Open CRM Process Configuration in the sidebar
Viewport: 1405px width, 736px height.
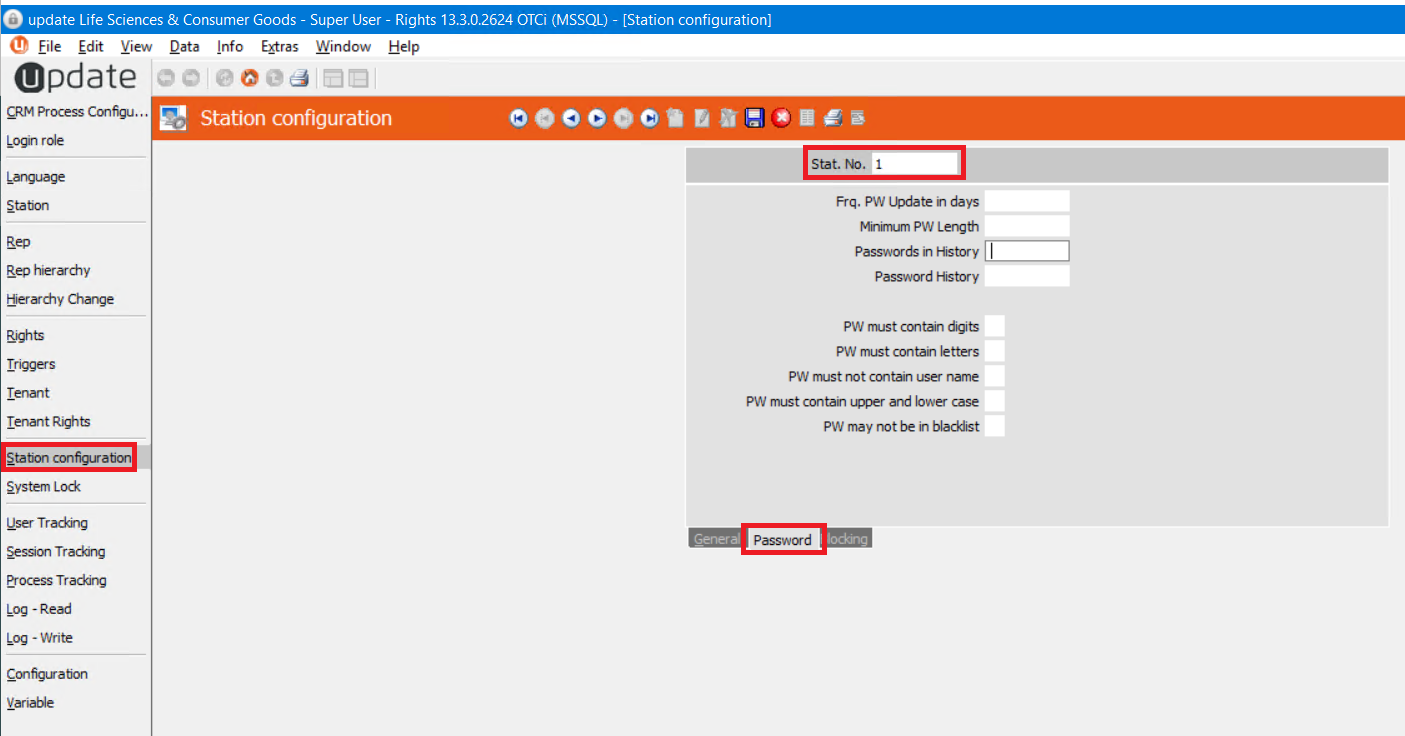pyautogui.click(x=76, y=112)
